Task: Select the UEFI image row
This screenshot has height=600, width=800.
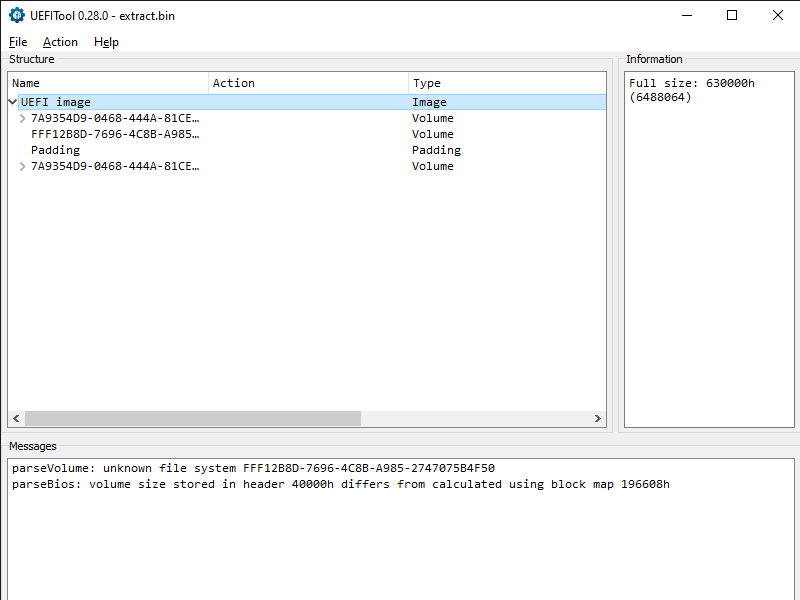Action: click(x=312, y=102)
